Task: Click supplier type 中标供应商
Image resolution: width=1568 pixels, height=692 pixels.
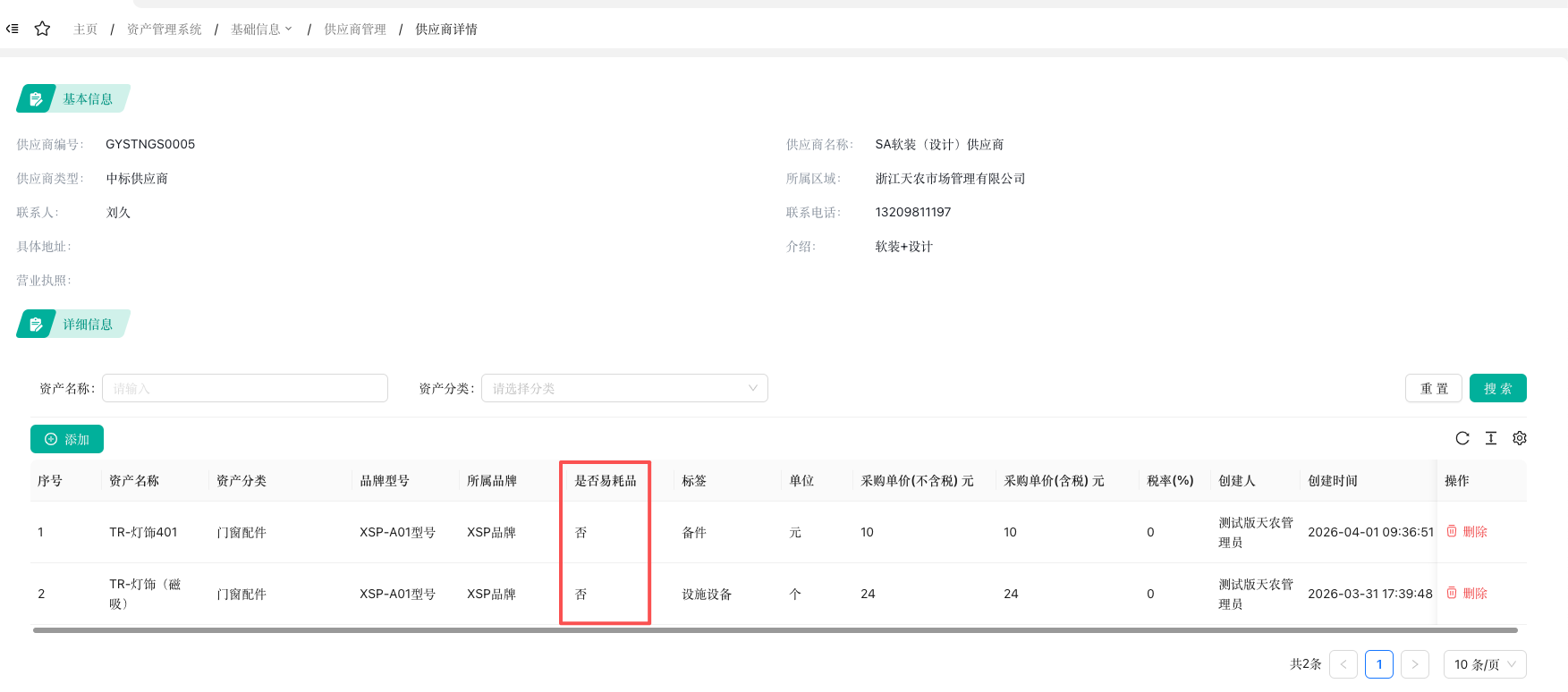Action: (137, 178)
